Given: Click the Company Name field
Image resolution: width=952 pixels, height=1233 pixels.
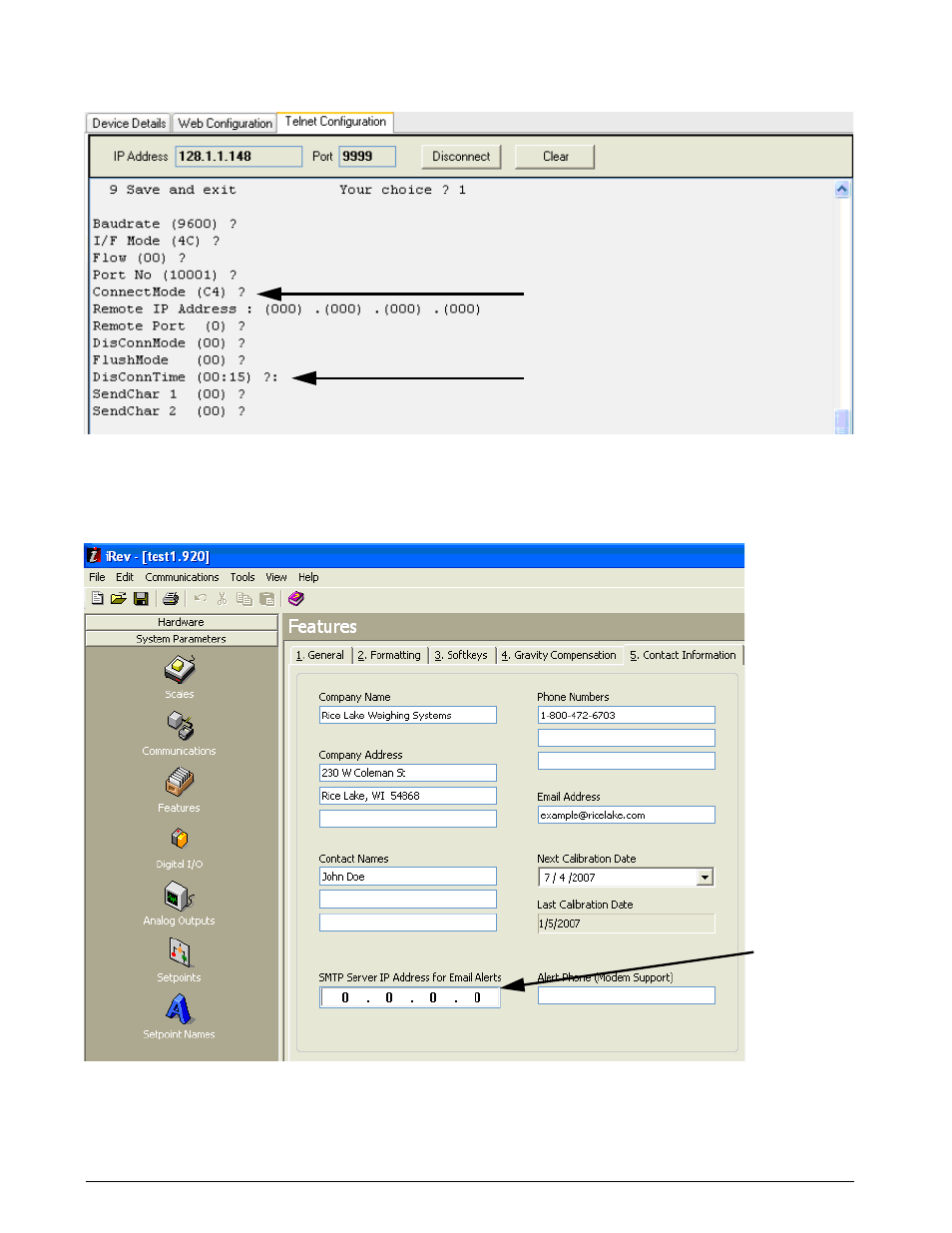Looking at the screenshot, I should 407,716.
